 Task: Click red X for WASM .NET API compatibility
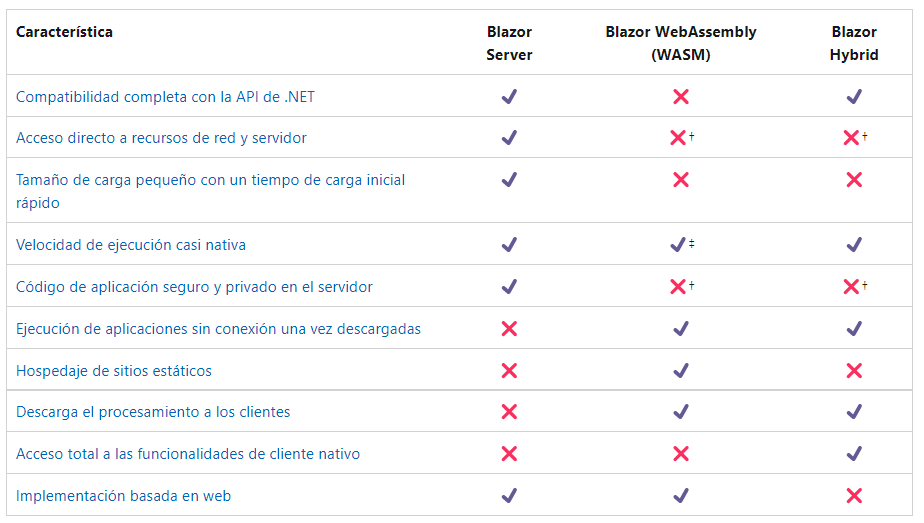[x=681, y=97]
